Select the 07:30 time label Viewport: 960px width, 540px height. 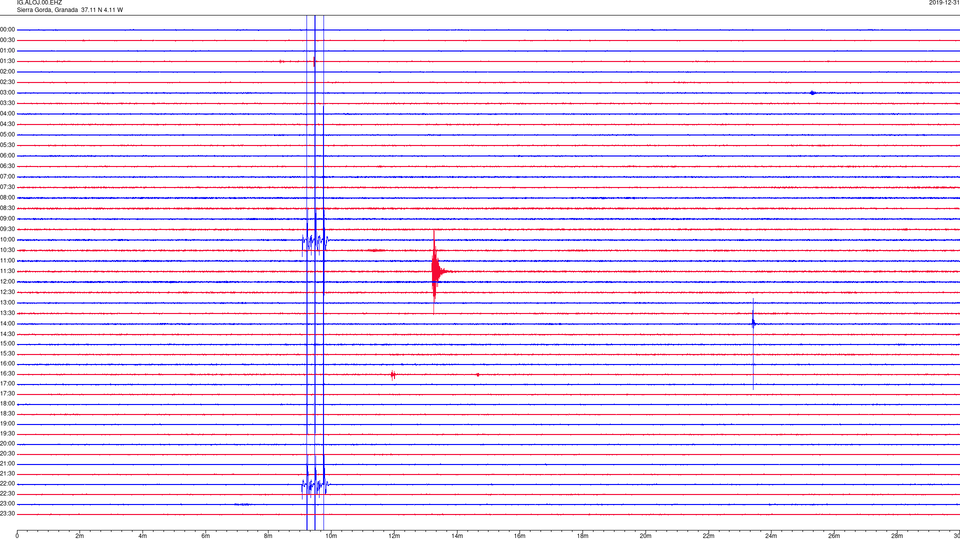(x=7, y=187)
